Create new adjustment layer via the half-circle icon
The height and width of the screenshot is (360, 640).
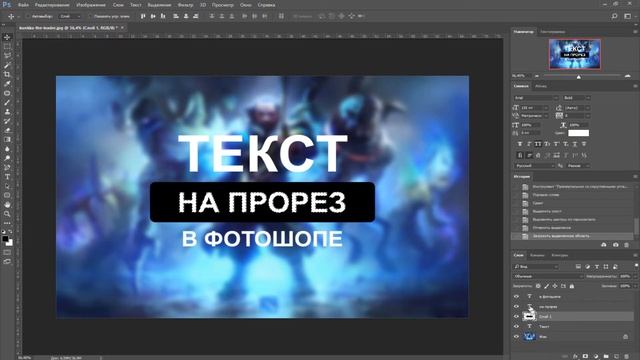point(596,356)
